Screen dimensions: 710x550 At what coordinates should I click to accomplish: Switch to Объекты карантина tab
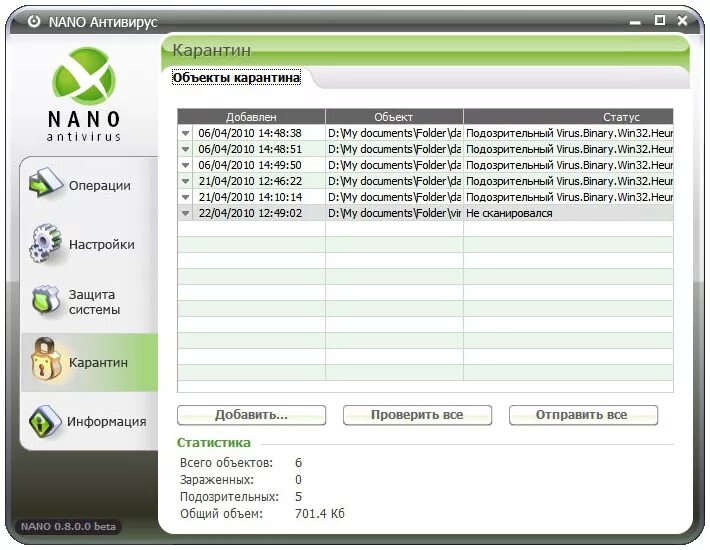coord(236,78)
